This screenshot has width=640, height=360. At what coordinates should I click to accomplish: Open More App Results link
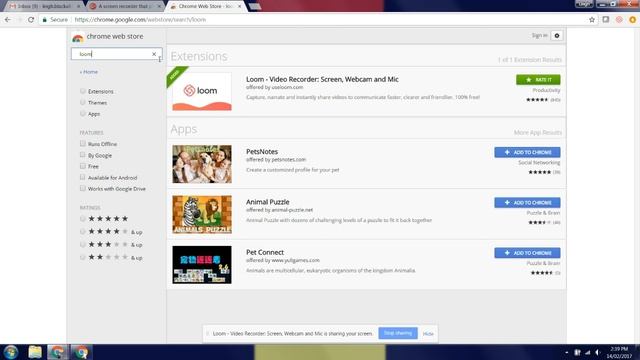pos(538,133)
